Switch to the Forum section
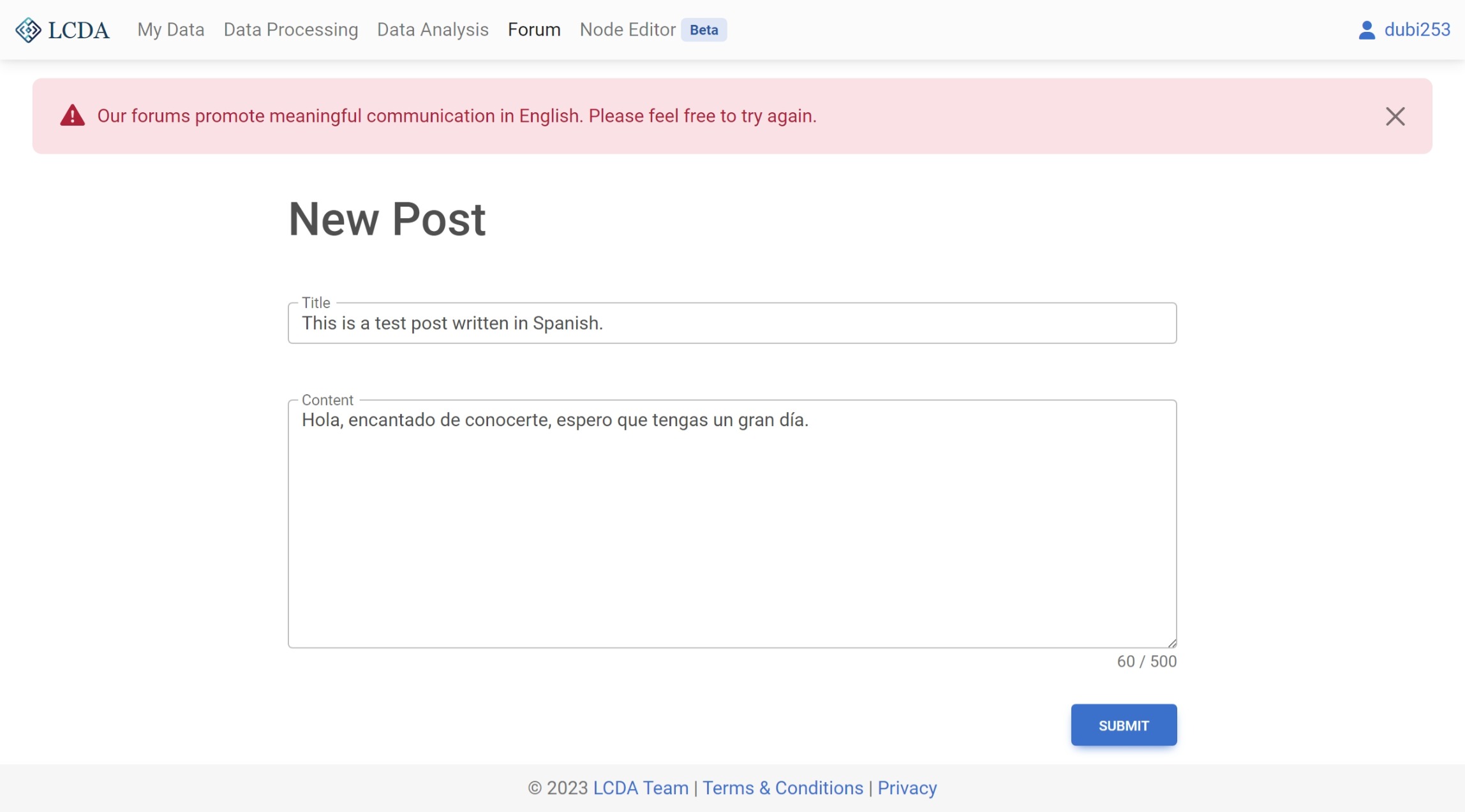The image size is (1465, 812). [x=534, y=29]
